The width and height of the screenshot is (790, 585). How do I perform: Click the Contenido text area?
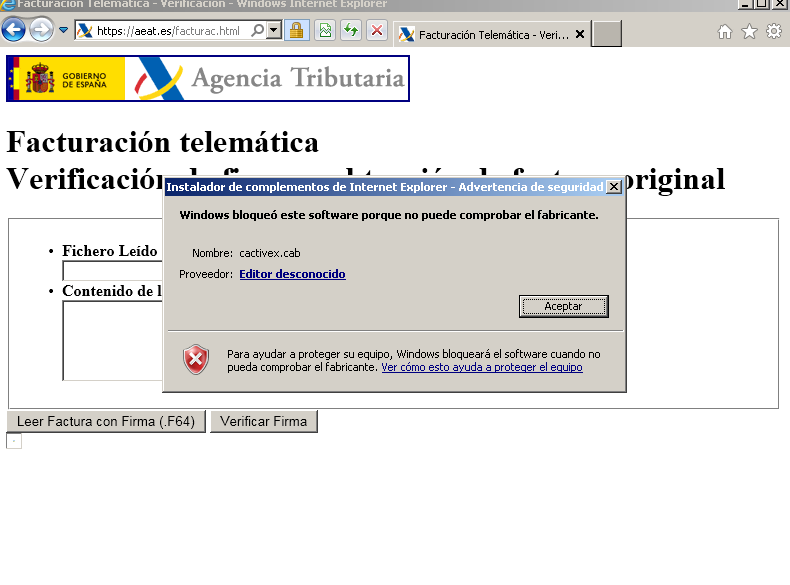click(112, 341)
